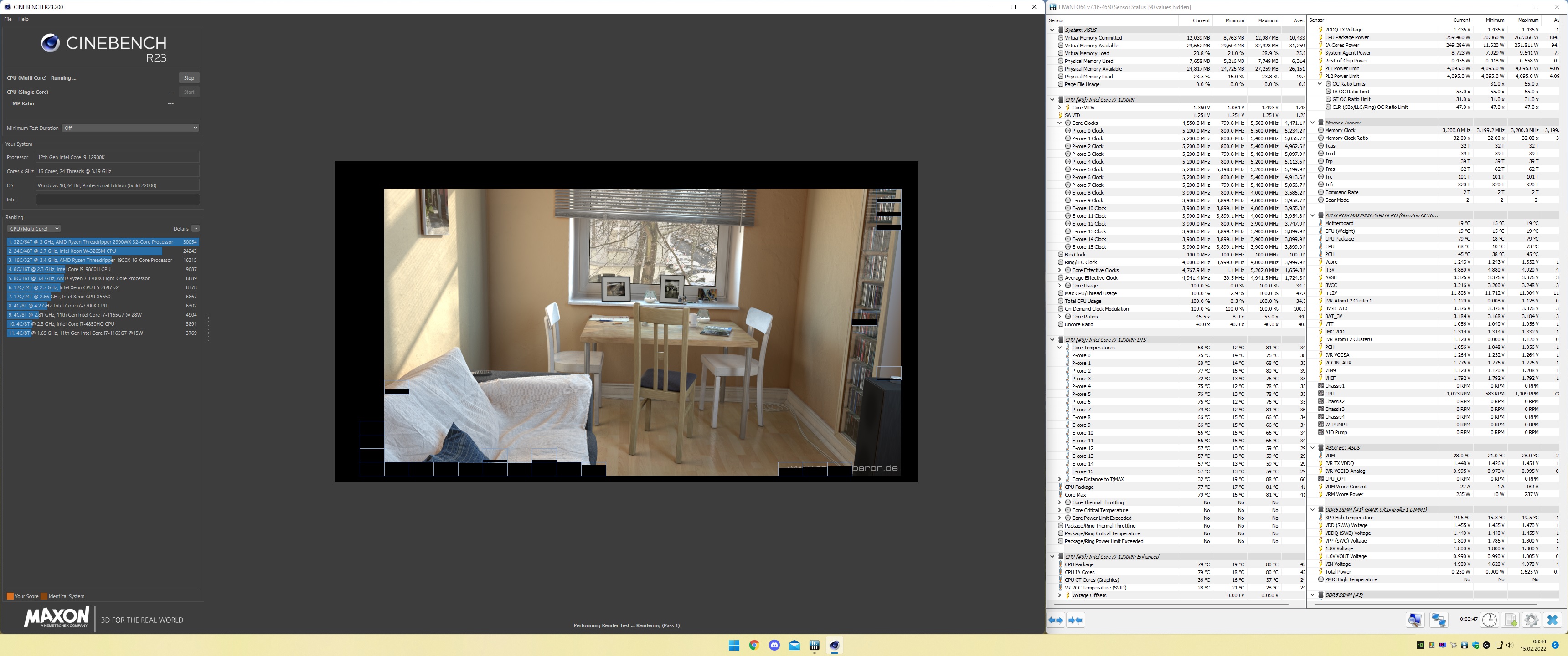The height and width of the screenshot is (656, 1568).
Task: Open Discord from the taskbar
Action: (x=774, y=645)
